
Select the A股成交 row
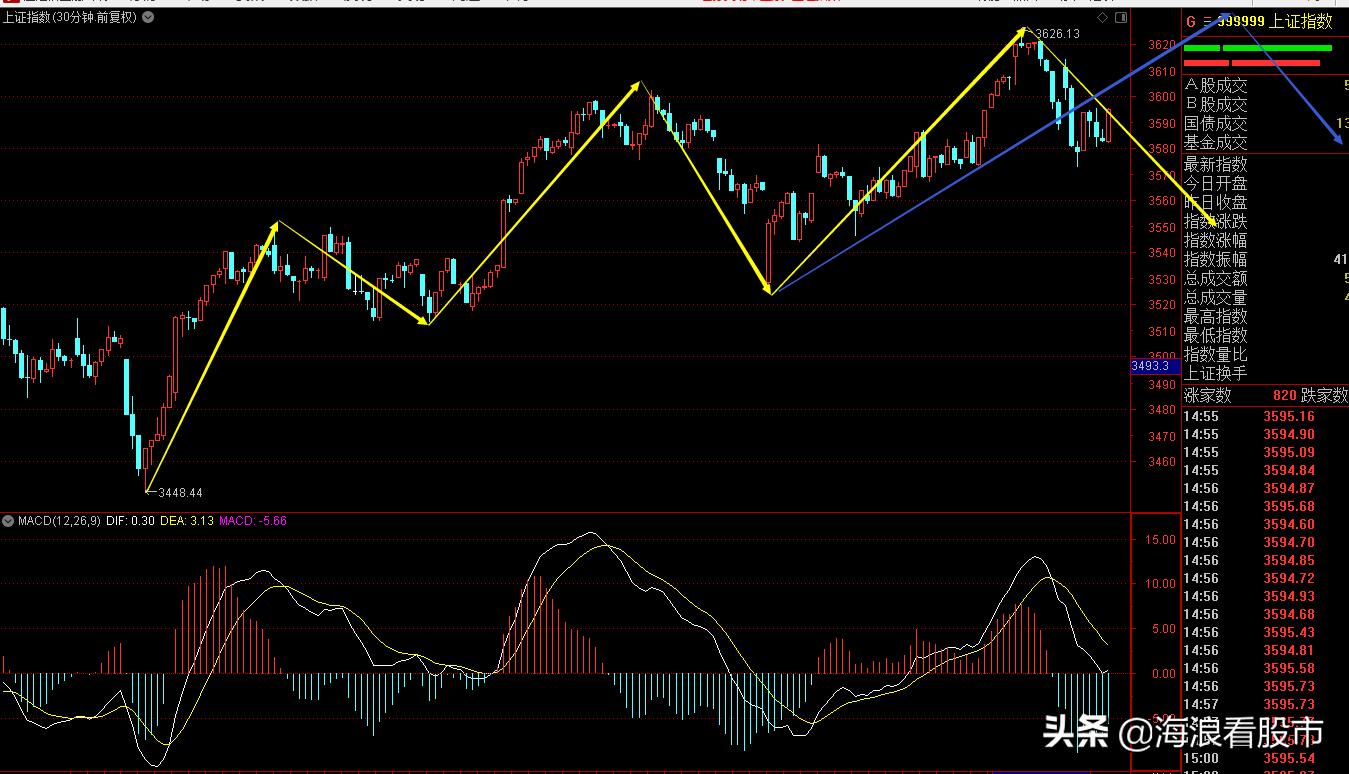tap(1266, 86)
